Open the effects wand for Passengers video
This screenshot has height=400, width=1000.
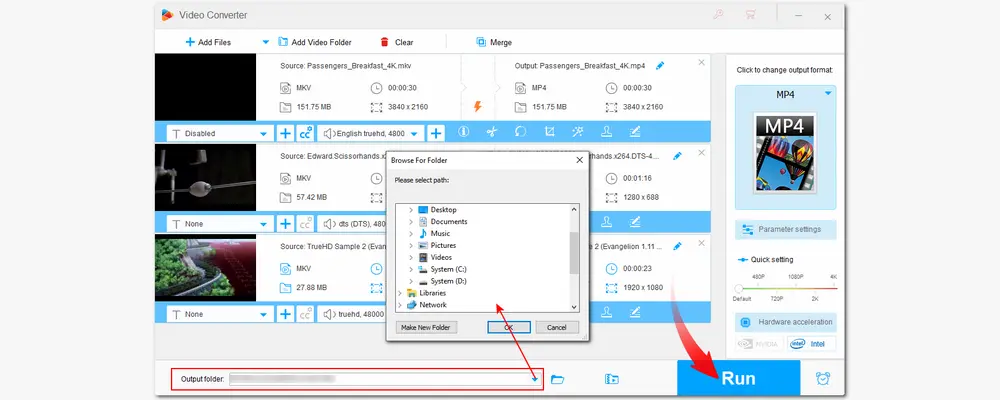(578, 133)
